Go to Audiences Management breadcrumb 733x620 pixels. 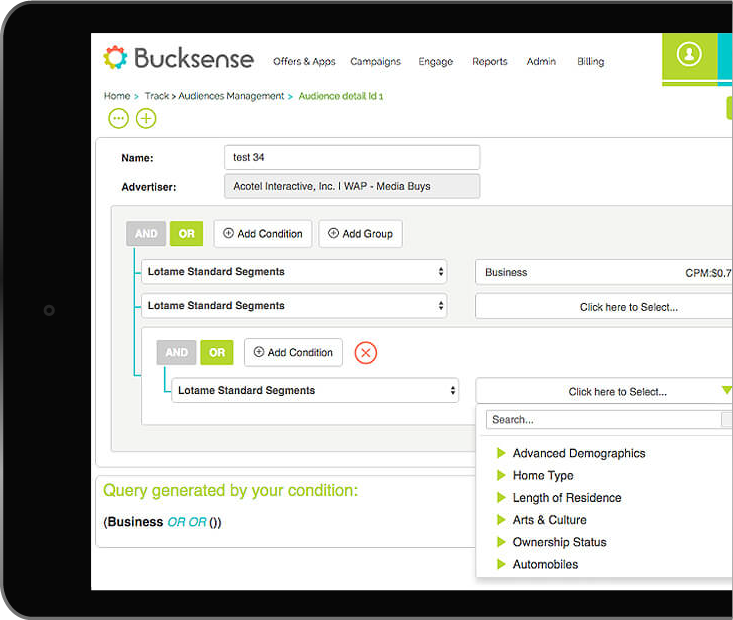pyautogui.click(x=231, y=96)
